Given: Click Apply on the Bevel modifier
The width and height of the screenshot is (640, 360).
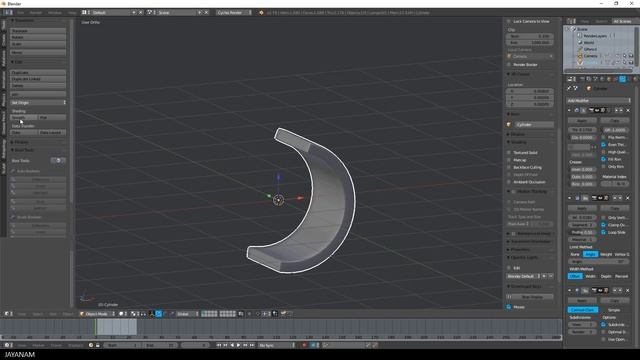Looking at the screenshot, I should pos(582,209).
